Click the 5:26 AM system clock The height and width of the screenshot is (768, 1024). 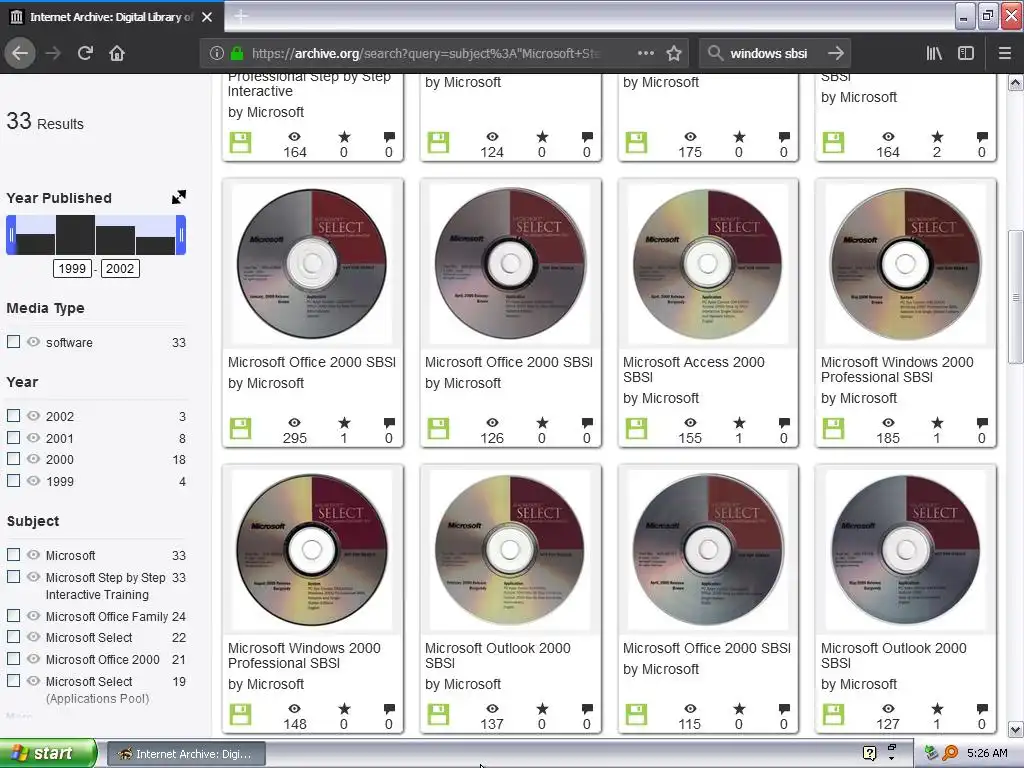[x=987, y=753]
